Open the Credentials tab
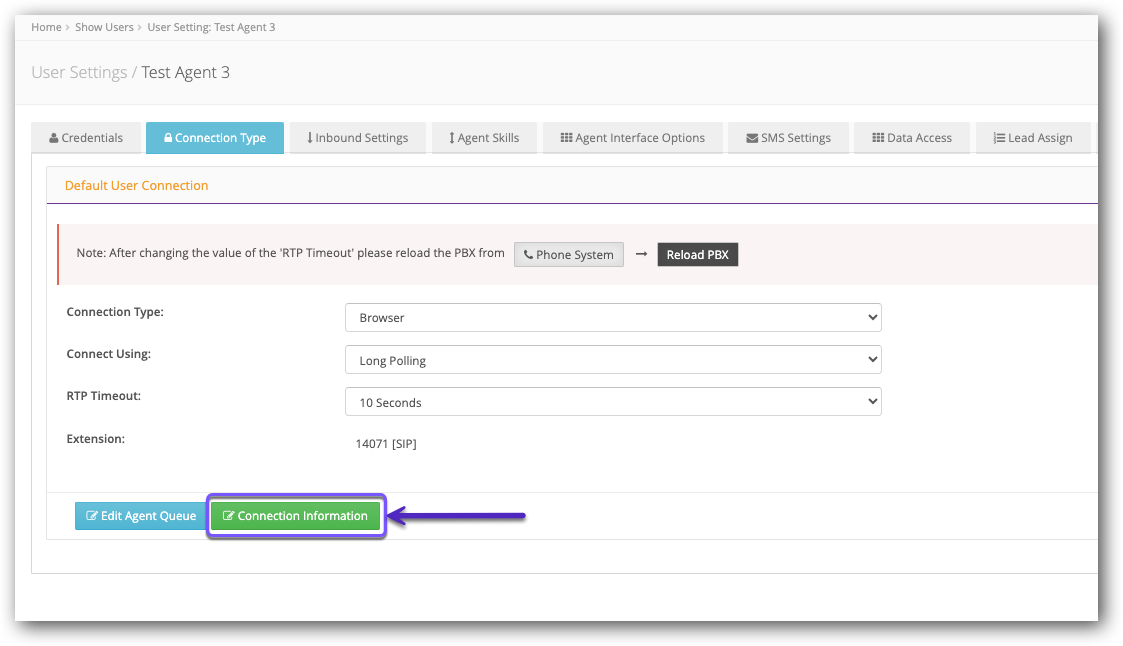This screenshot has height=646, width=1123. pyautogui.click(x=86, y=138)
